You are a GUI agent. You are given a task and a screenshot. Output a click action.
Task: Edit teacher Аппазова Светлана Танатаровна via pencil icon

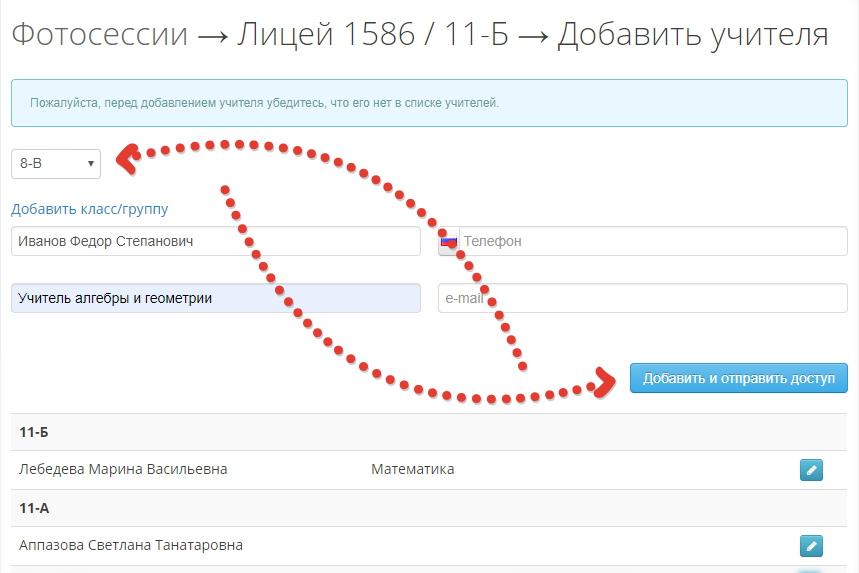[x=811, y=546]
